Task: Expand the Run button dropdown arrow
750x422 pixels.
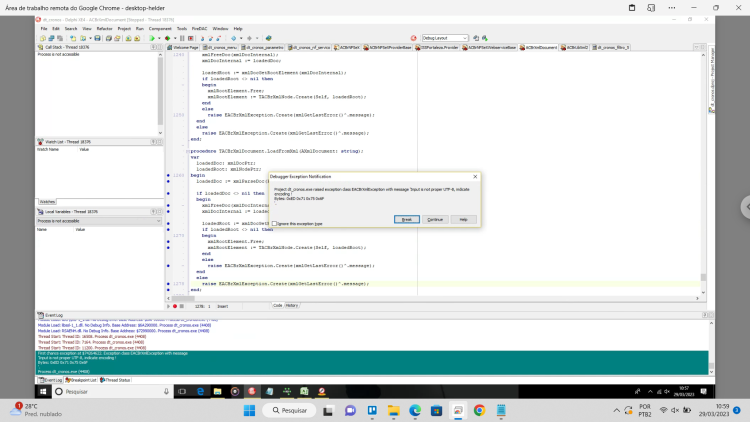Action: (159, 38)
